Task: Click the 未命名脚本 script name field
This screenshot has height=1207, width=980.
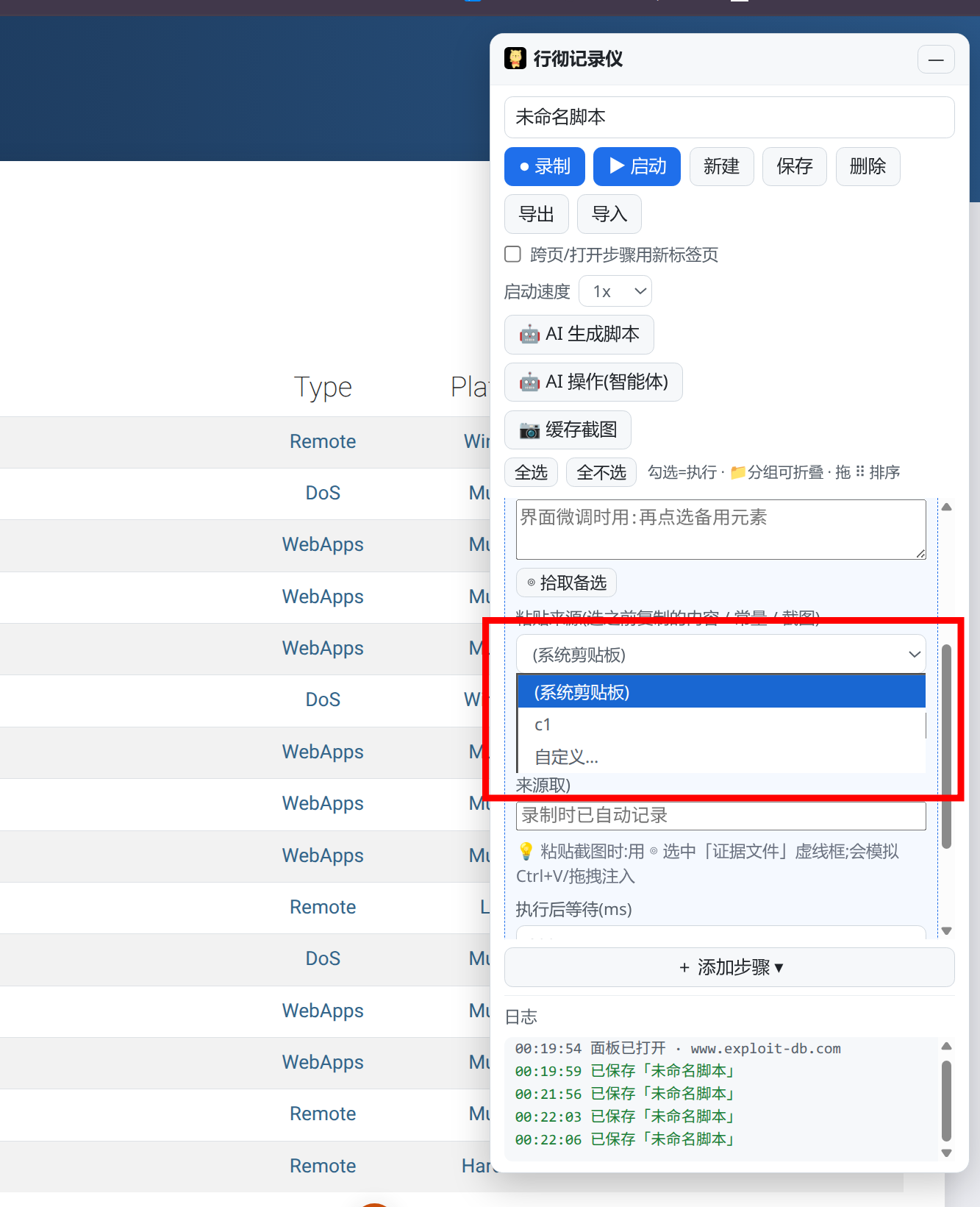Action: coord(729,117)
